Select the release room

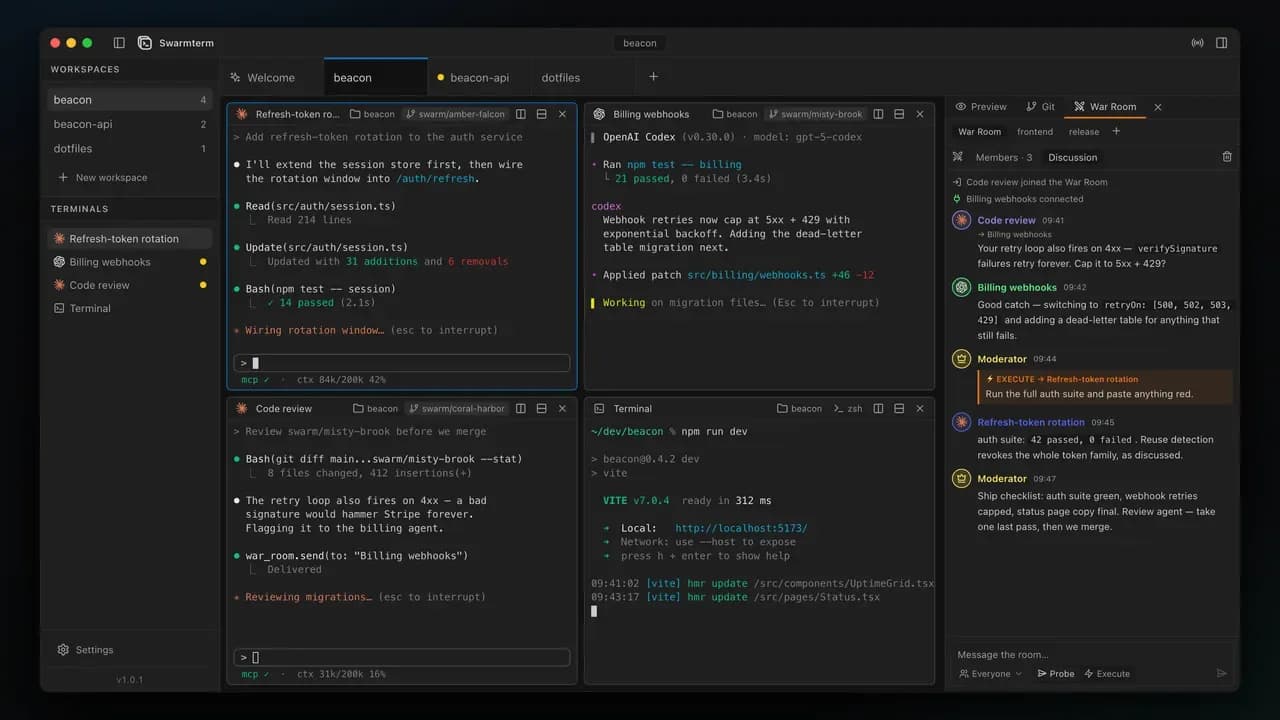(x=1083, y=131)
